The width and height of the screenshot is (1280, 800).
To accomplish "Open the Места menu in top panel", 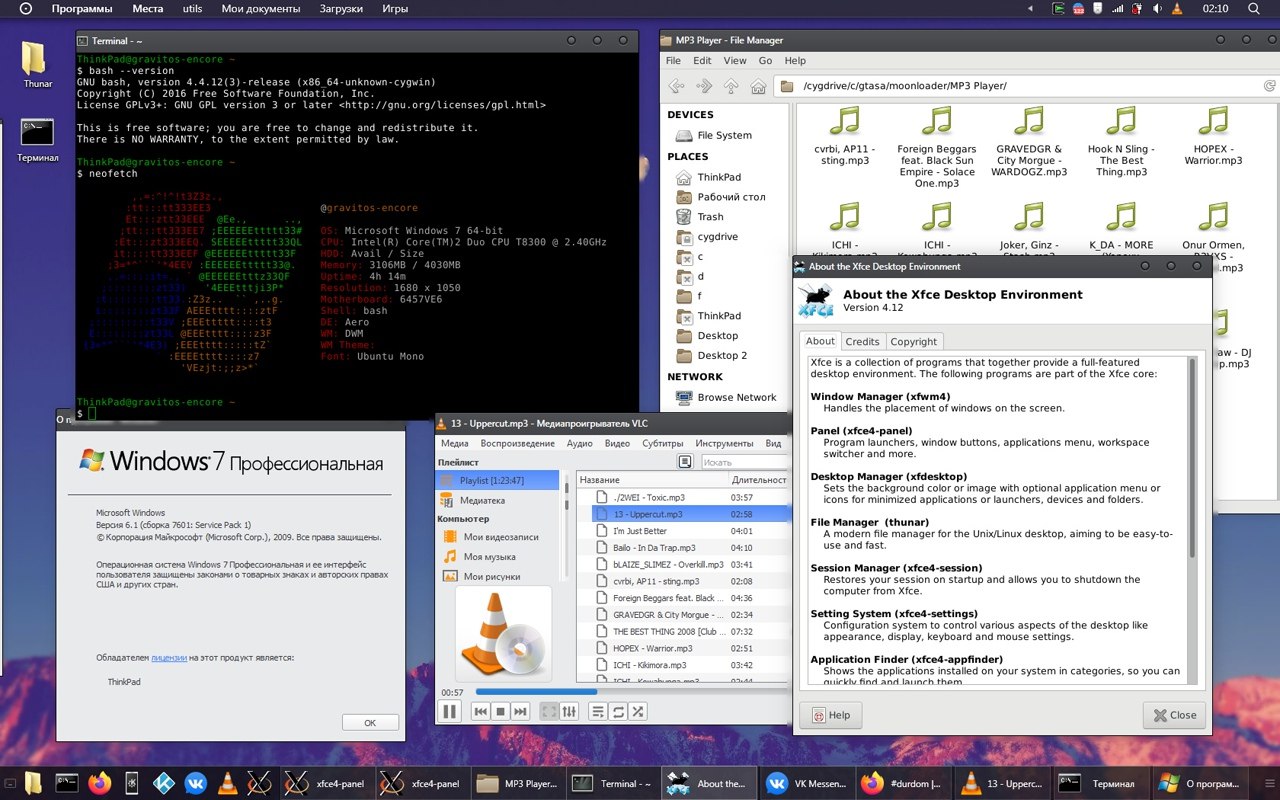I will [x=148, y=9].
